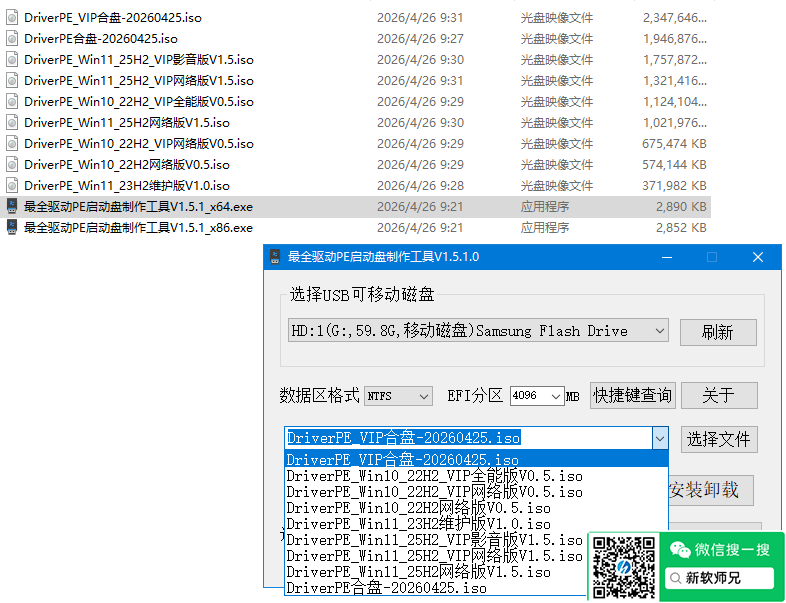The width and height of the screenshot is (786, 603).
Task: Click the Win11_23H2维护版V1.0.iso file icon
Action: pos(12,185)
